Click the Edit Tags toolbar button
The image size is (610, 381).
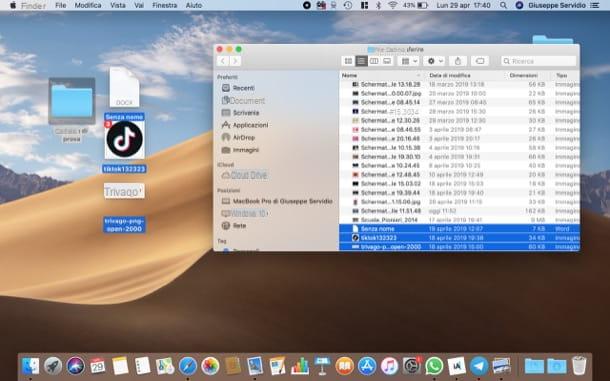click(x=480, y=61)
